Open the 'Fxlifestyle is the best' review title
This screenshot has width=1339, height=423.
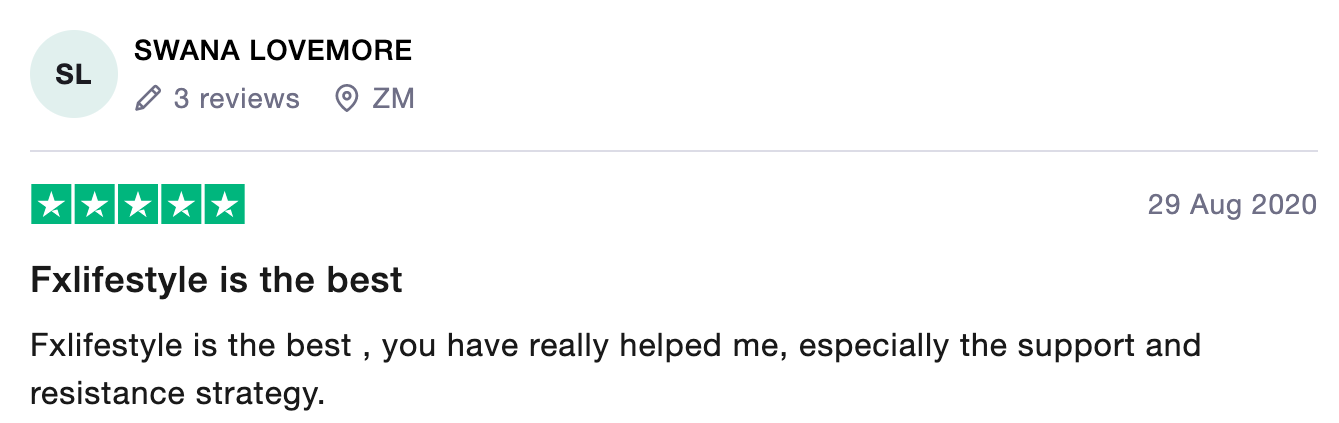pos(217,280)
